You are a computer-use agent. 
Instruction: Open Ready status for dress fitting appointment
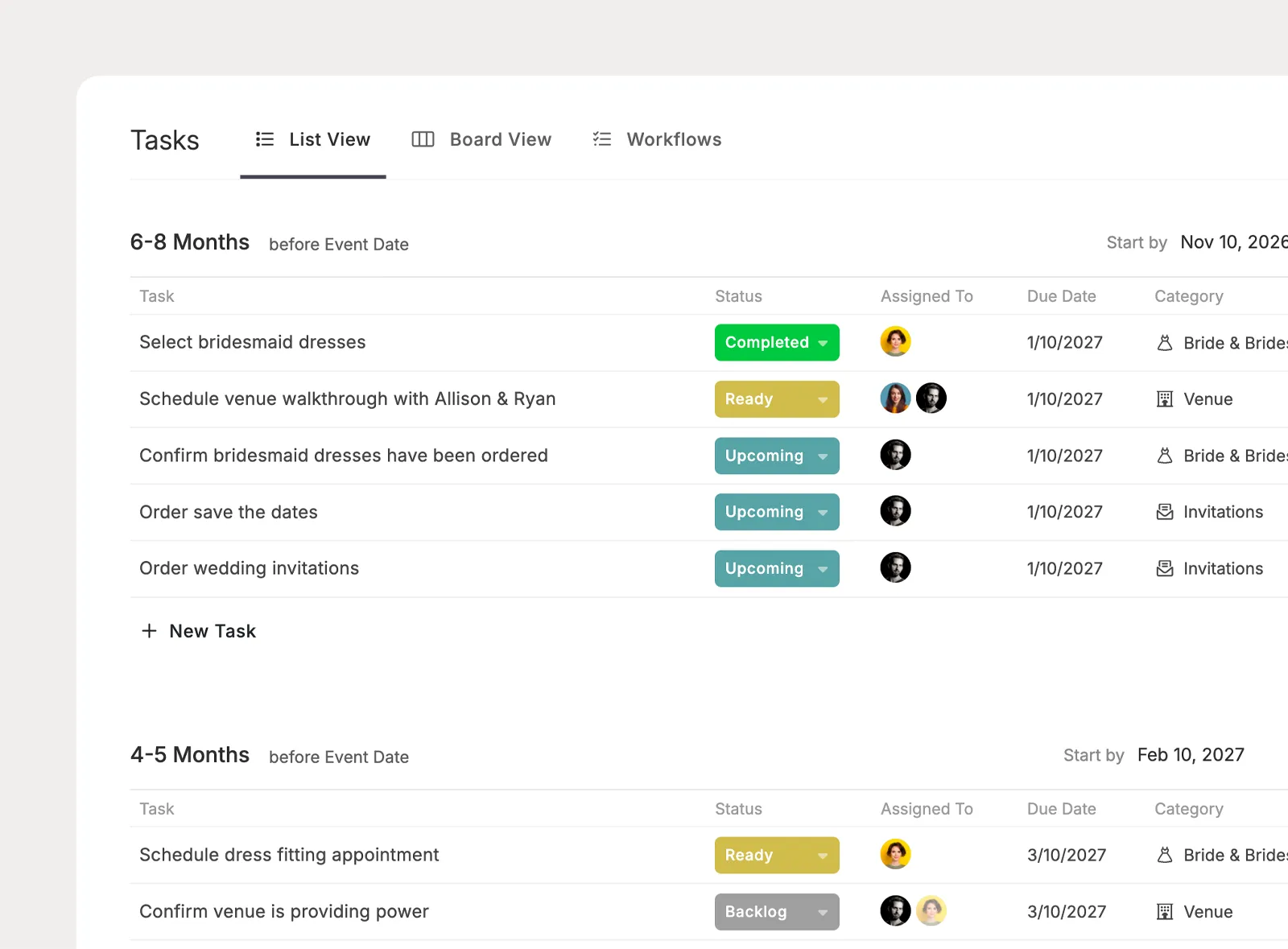777,855
